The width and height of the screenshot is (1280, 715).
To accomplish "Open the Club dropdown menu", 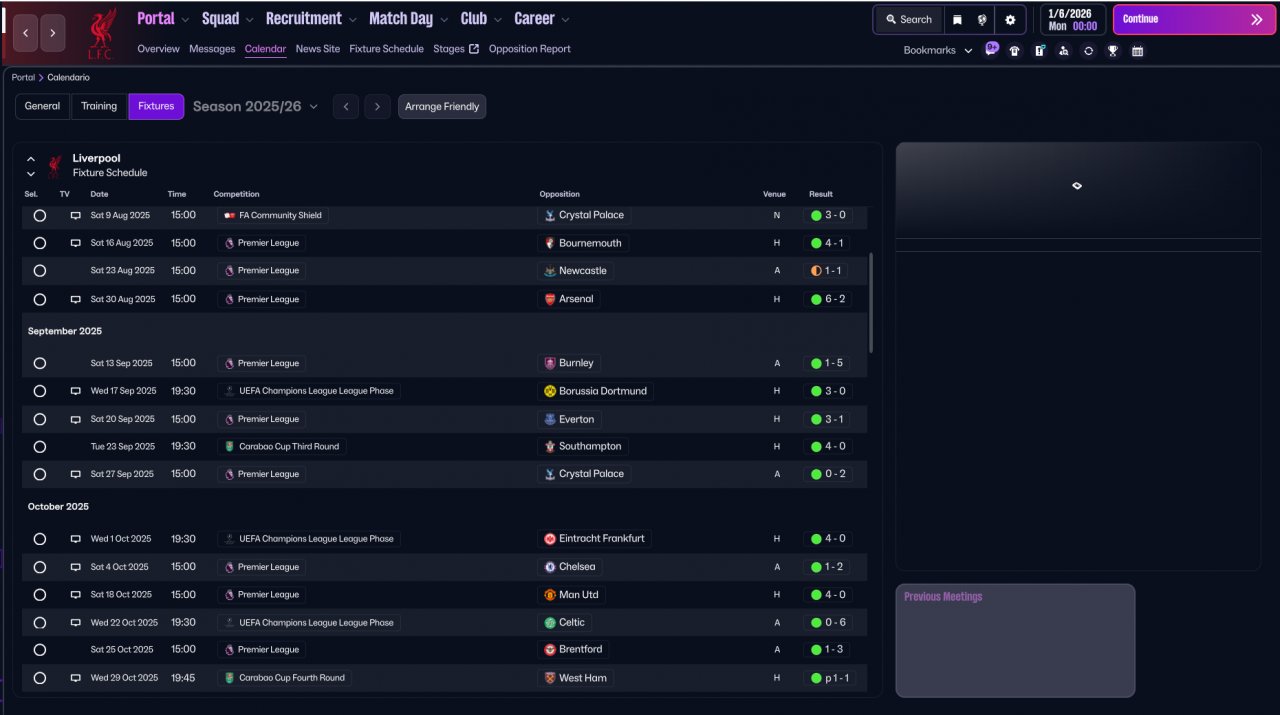I will pyautogui.click(x=481, y=19).
